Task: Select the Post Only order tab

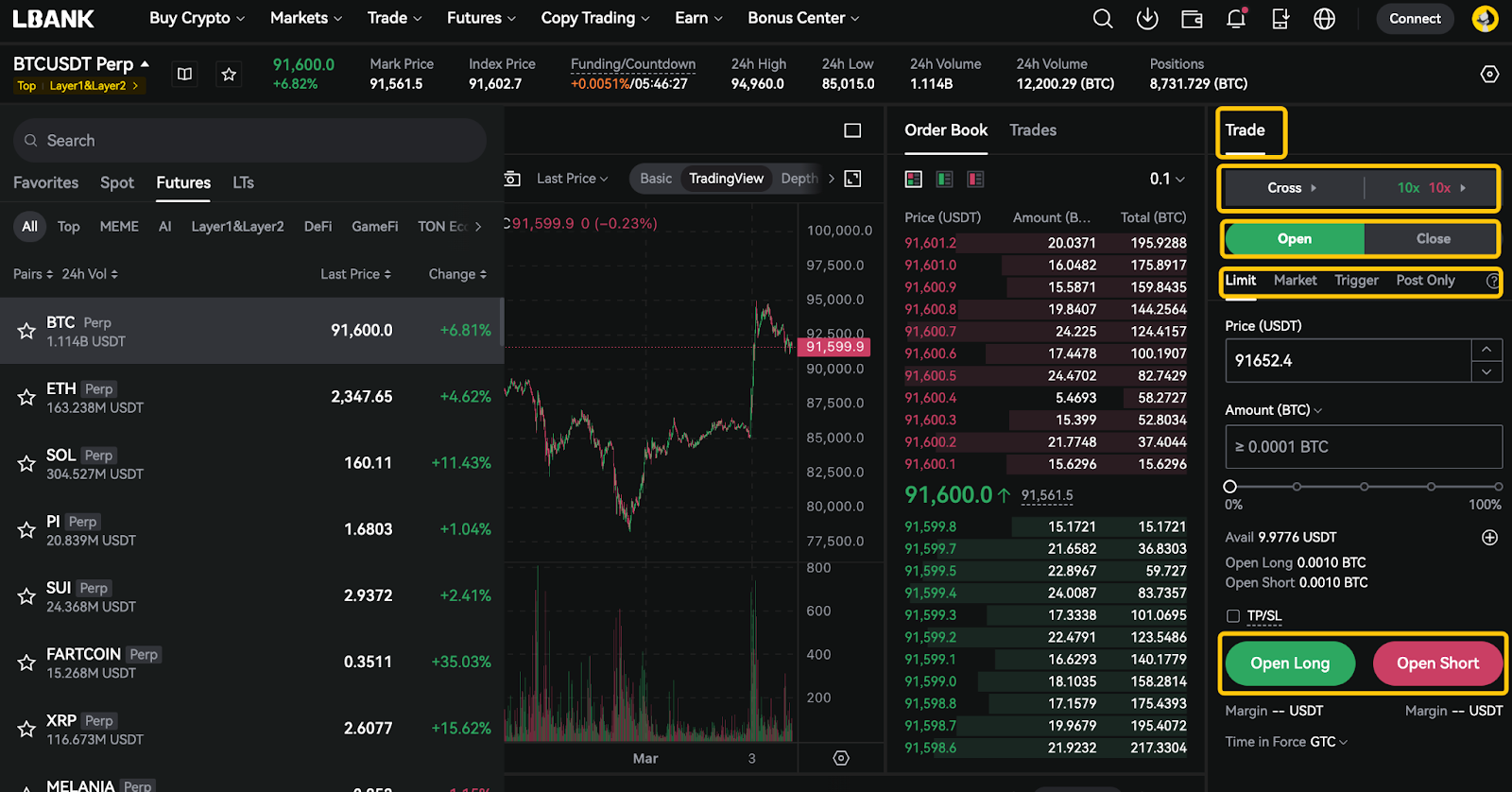Action: [x=1425, y=281]
